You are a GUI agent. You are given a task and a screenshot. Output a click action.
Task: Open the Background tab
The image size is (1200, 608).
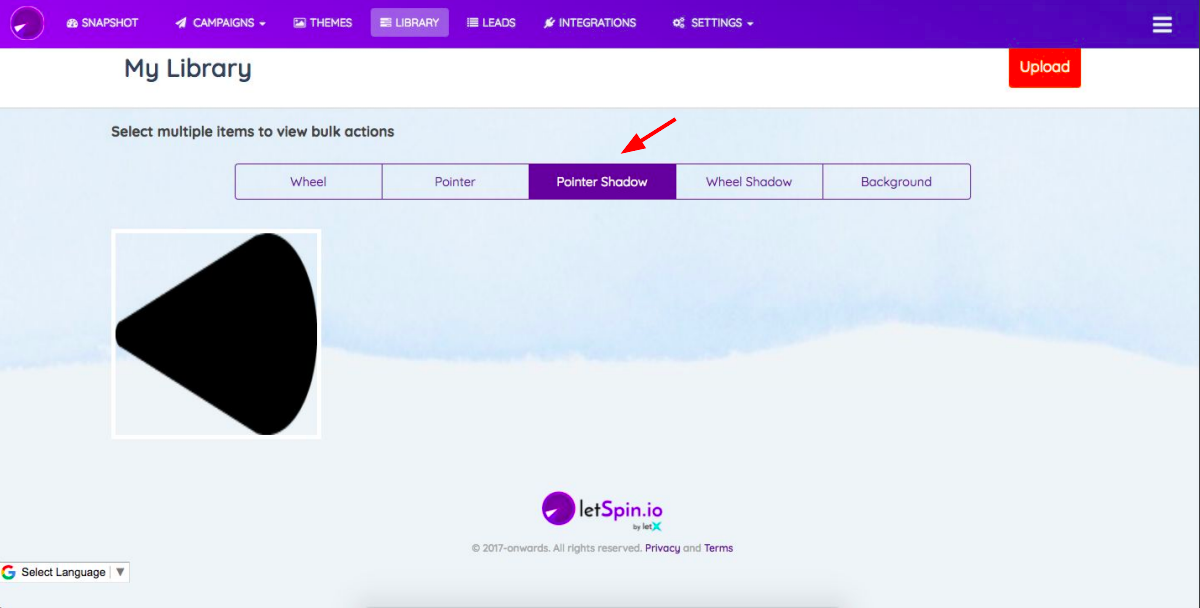(896, 182)
